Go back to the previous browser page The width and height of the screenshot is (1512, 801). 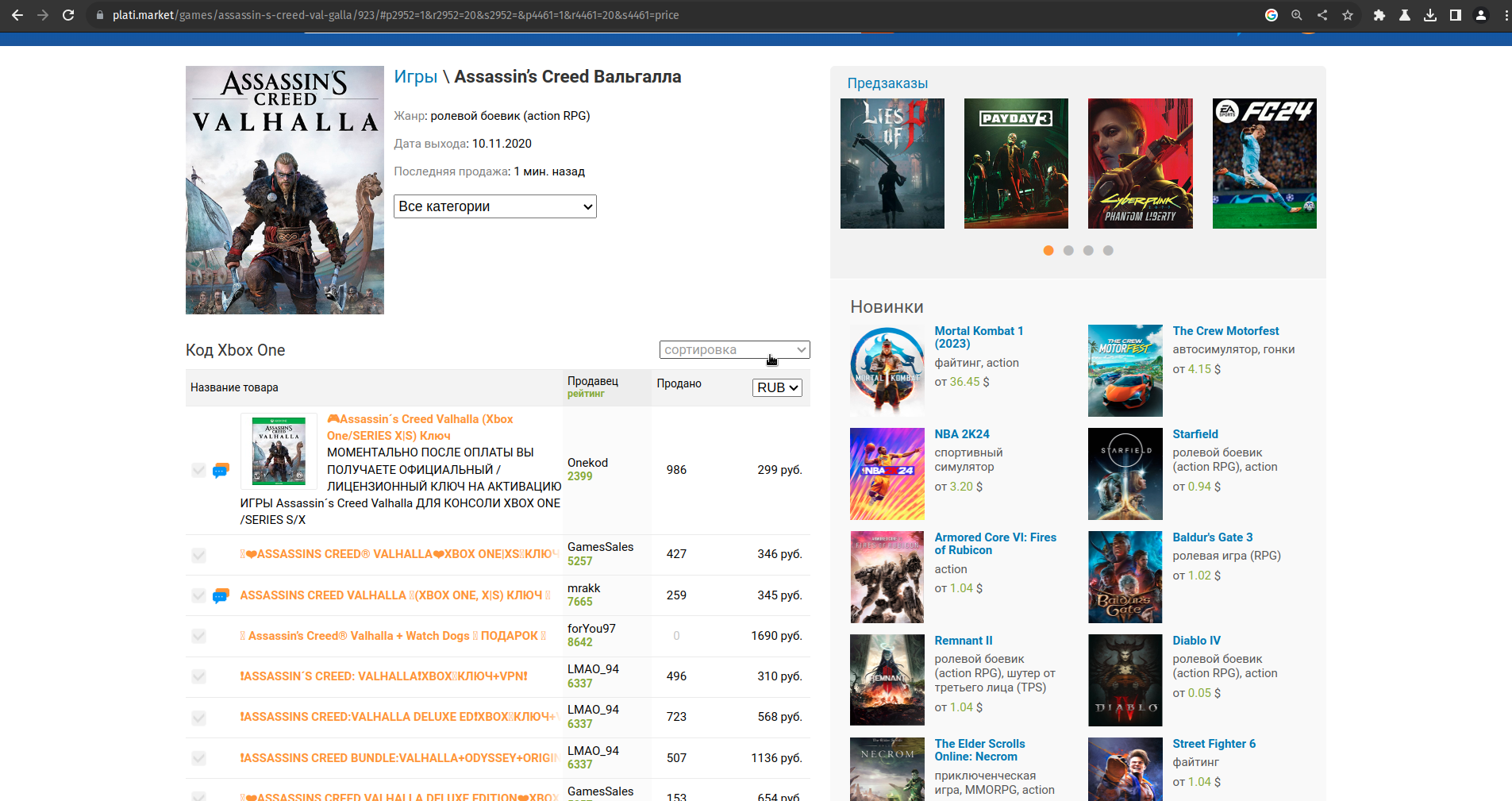point(17,15)
